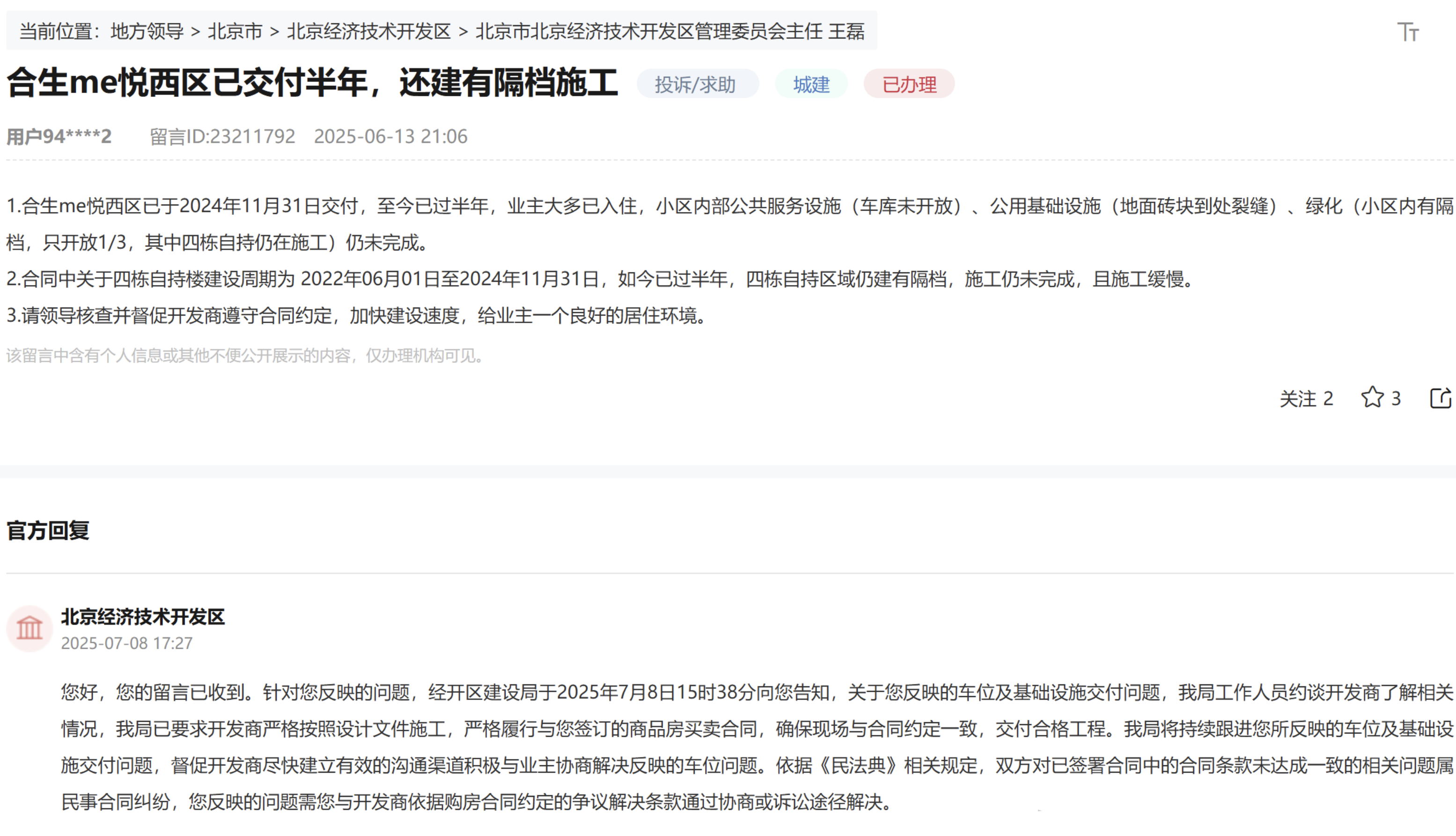Click the 官方回复 section heading
The image size is (1456, 836).
[x=48, y=530]
